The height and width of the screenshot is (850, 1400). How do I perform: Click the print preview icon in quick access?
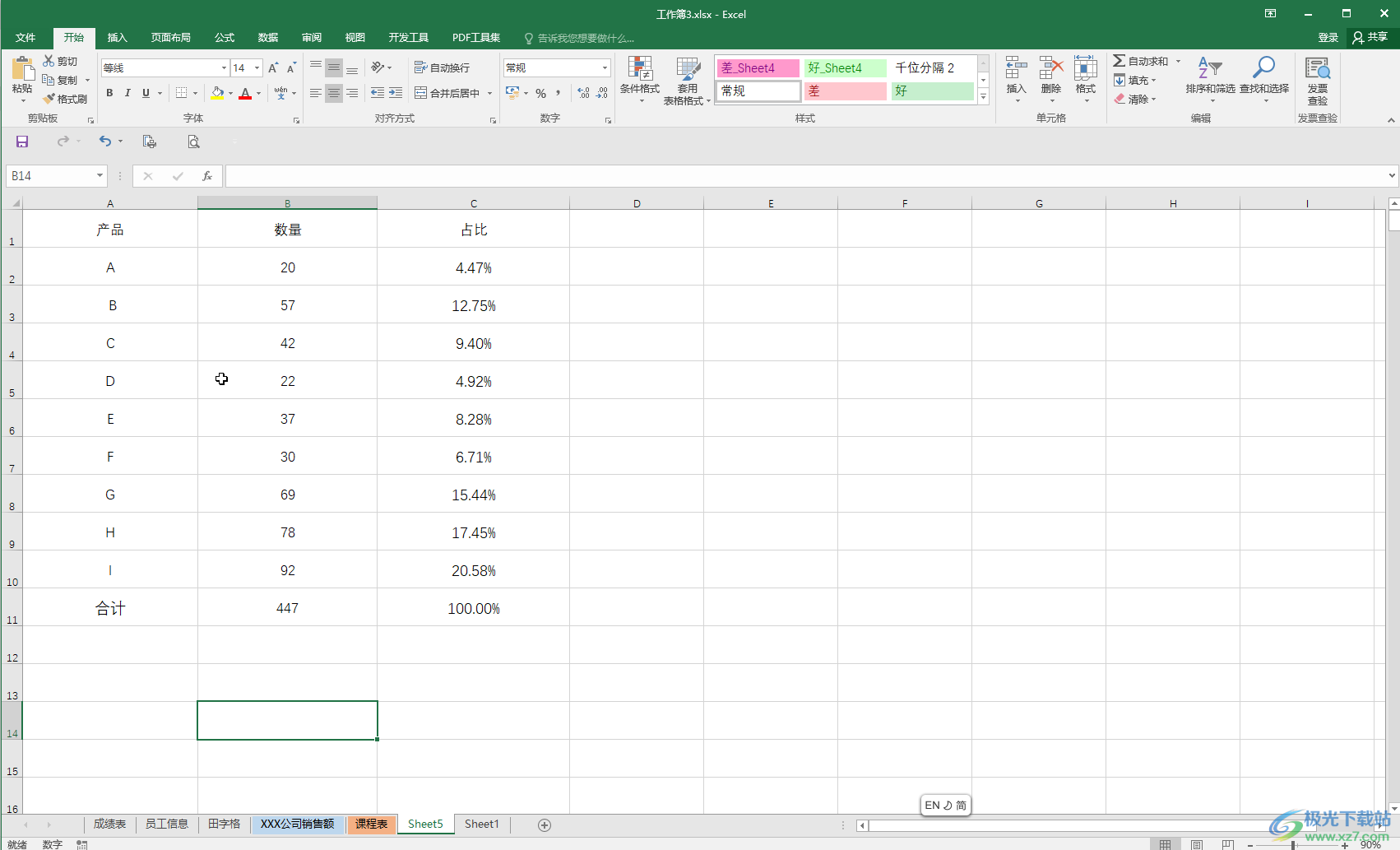click(x=193, y=142)
